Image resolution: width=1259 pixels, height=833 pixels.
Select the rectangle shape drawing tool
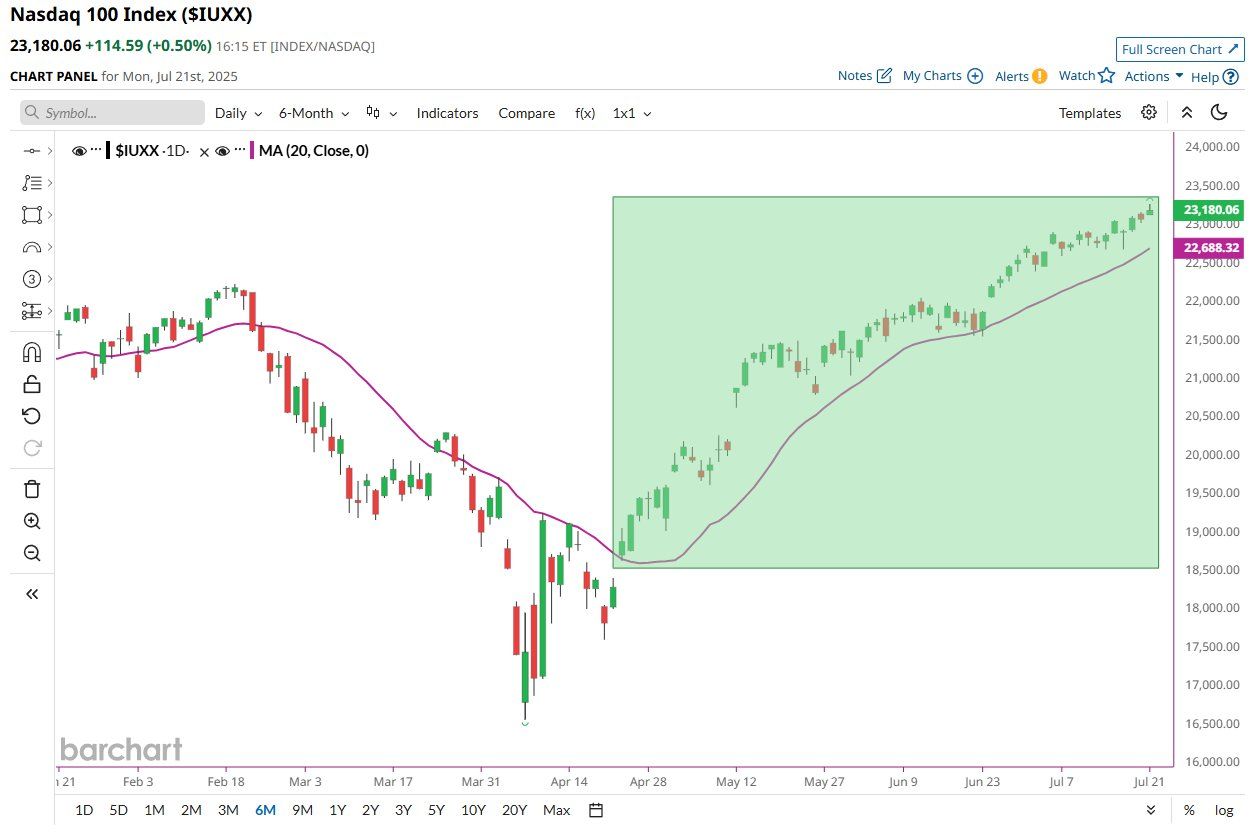click(x=31, y=215)
